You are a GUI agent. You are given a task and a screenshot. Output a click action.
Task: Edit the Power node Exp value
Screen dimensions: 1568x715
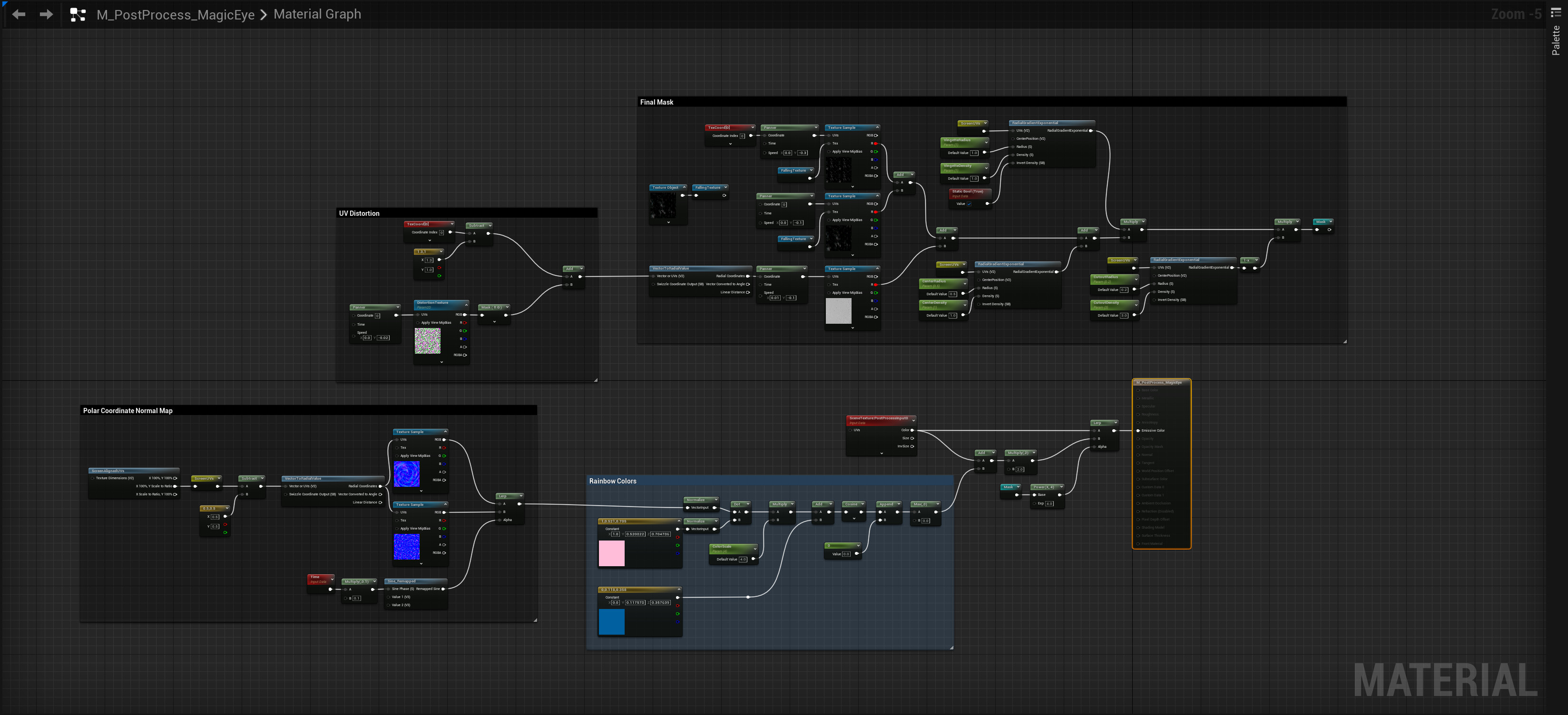tap(1049, 503)
